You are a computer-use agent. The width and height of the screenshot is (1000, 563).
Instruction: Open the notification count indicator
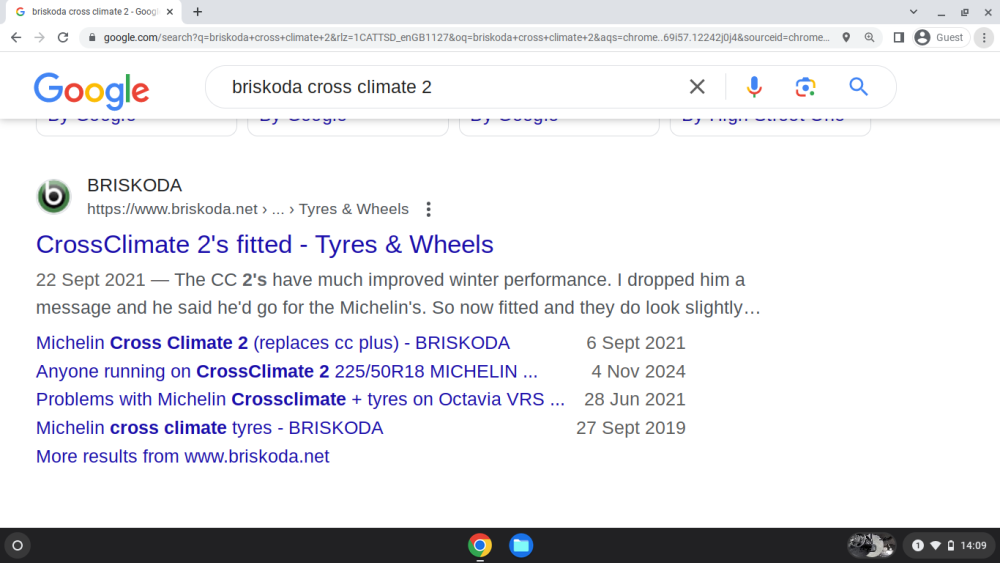918,545
